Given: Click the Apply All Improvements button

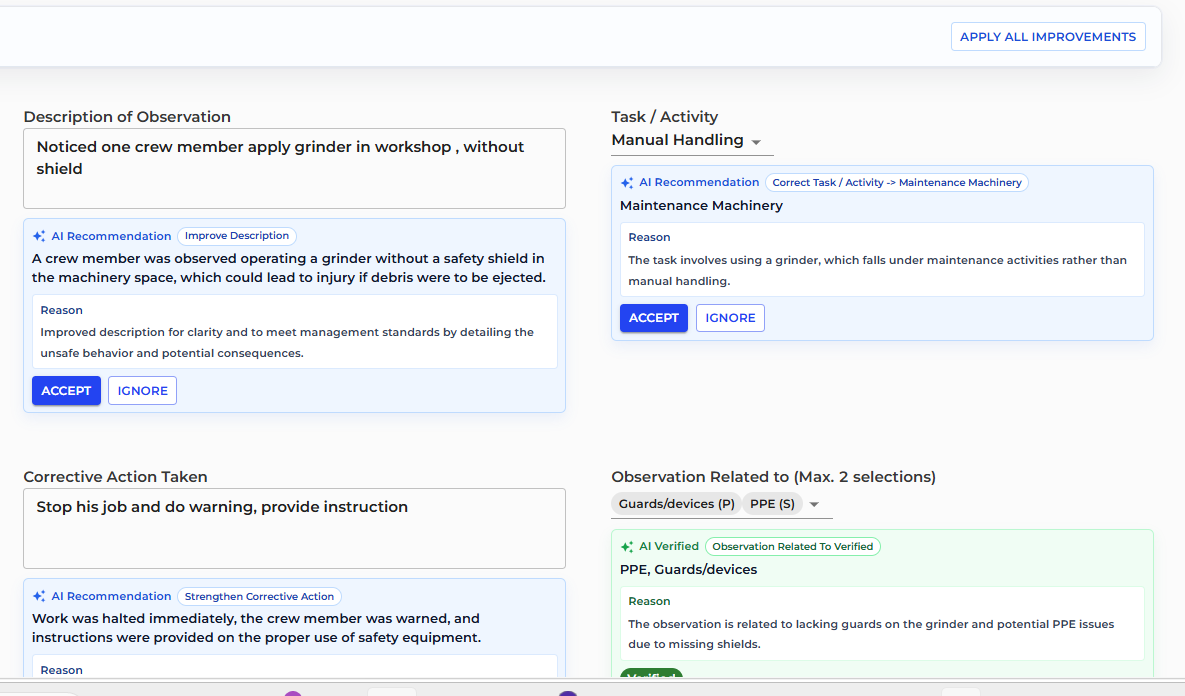Looking at the screenshot, I should [x=1047, y=37].
